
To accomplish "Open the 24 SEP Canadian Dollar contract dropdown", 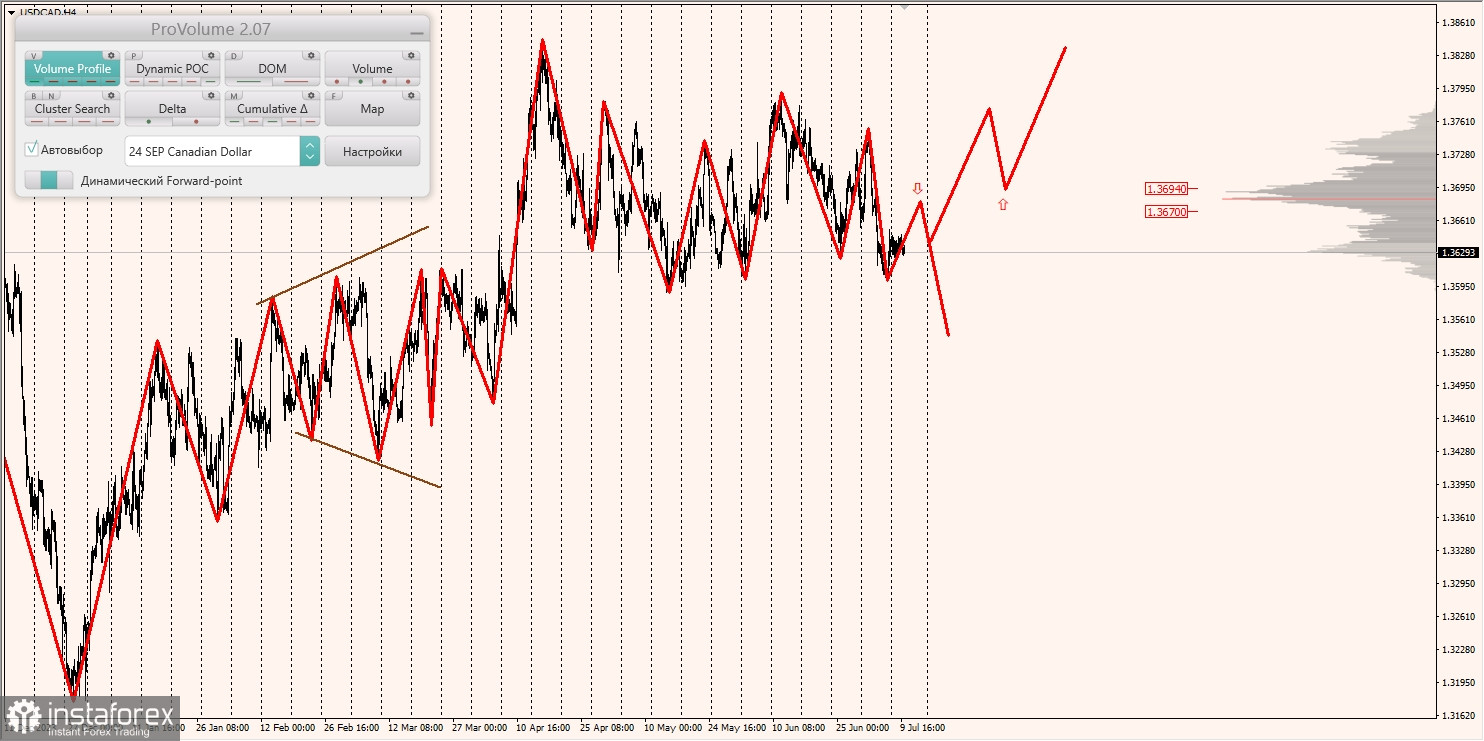I will pyautogui.click(x=222, y=151).
